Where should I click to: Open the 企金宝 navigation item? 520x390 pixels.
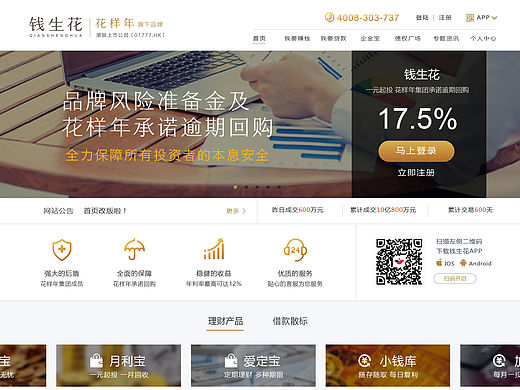(370, 39)
